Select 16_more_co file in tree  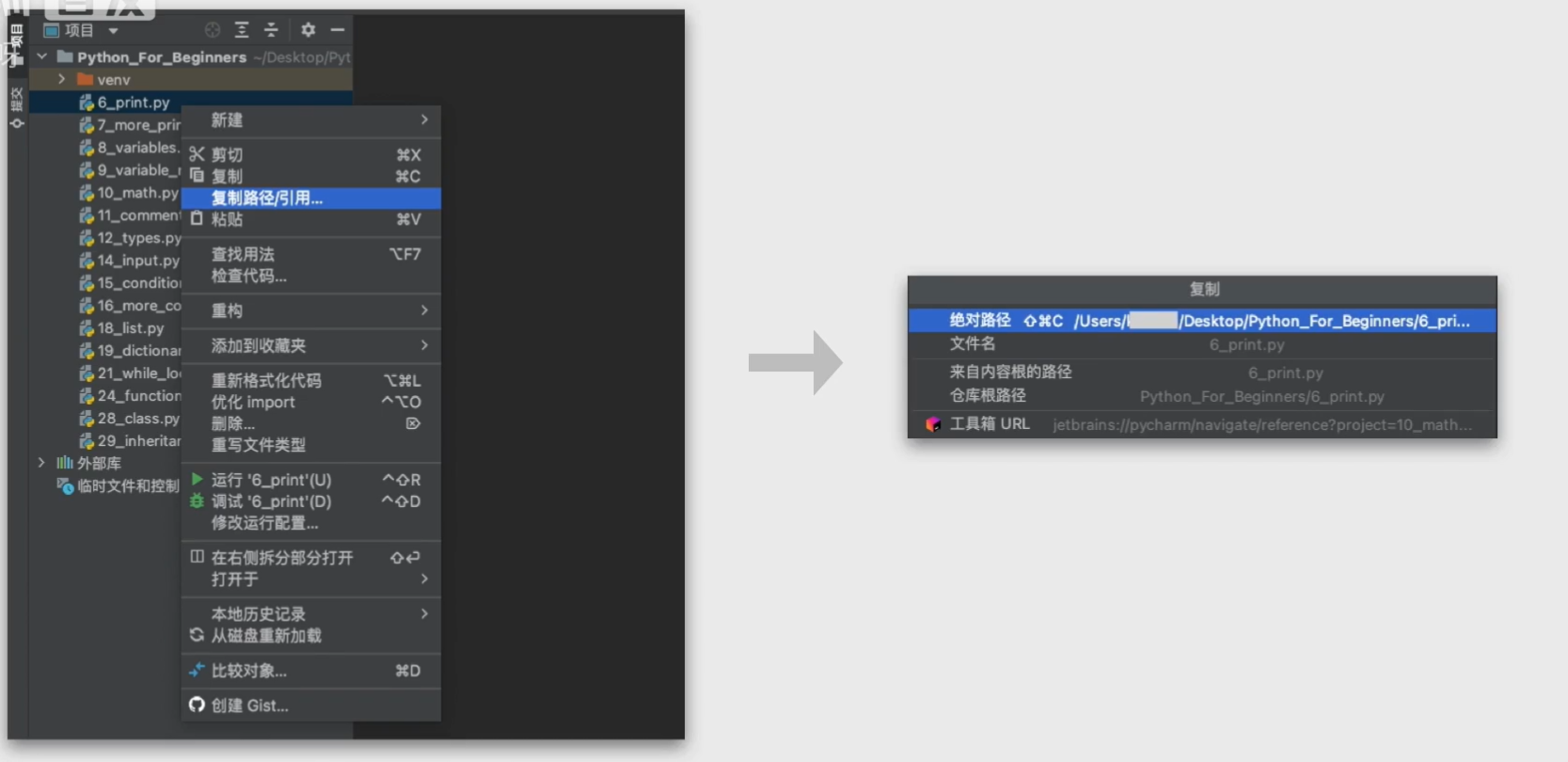(130, 306)
